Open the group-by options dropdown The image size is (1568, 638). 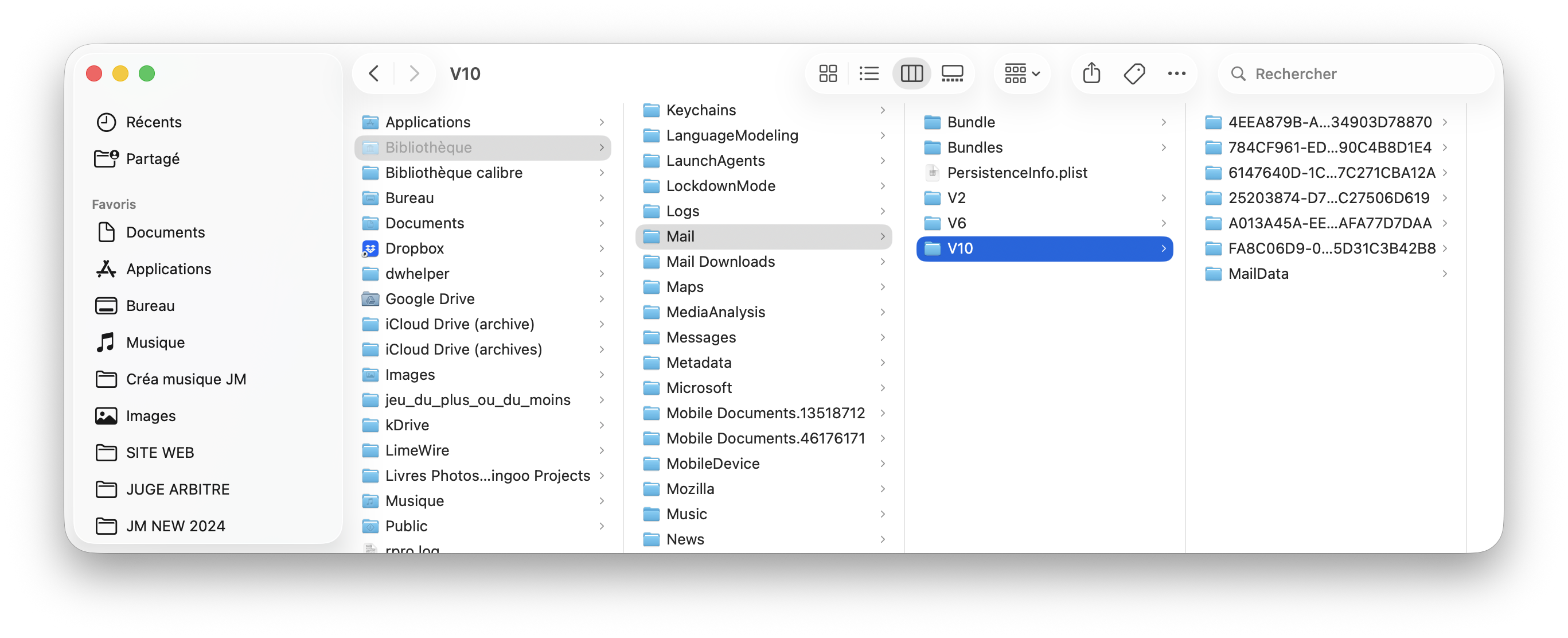tap(1022, 73)
